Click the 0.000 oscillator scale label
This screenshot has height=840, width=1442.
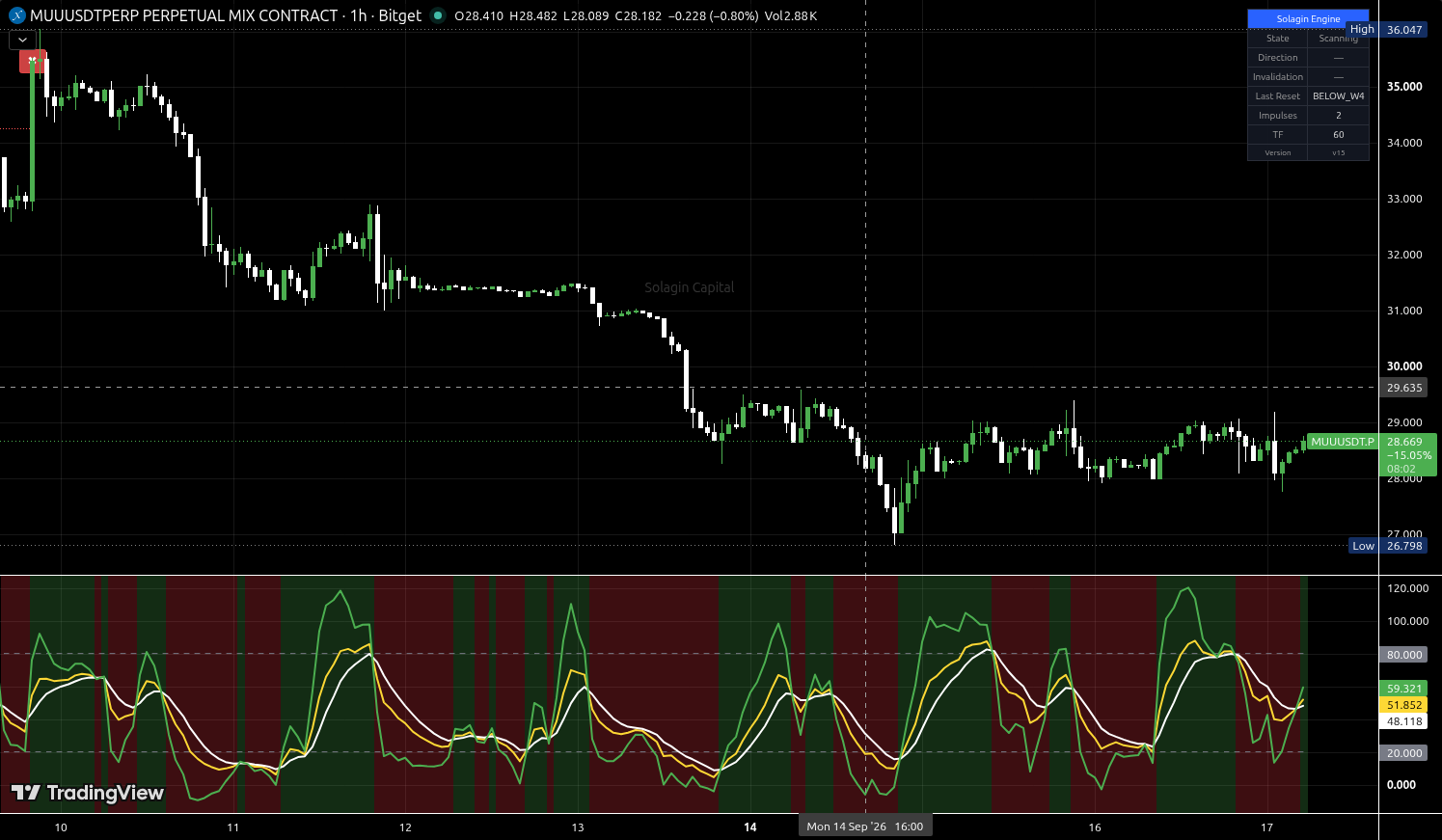click(1401, 785)
